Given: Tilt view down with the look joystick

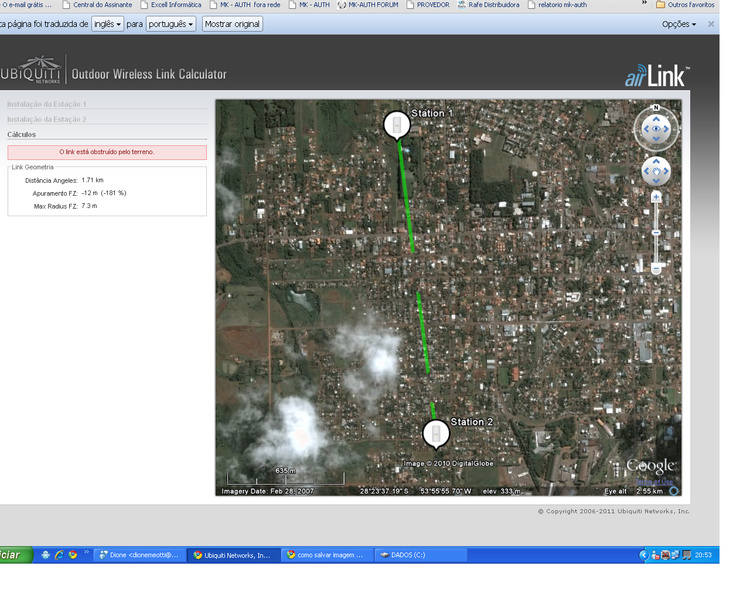Looking at the screenshot, I should click(x=656, y=139).
